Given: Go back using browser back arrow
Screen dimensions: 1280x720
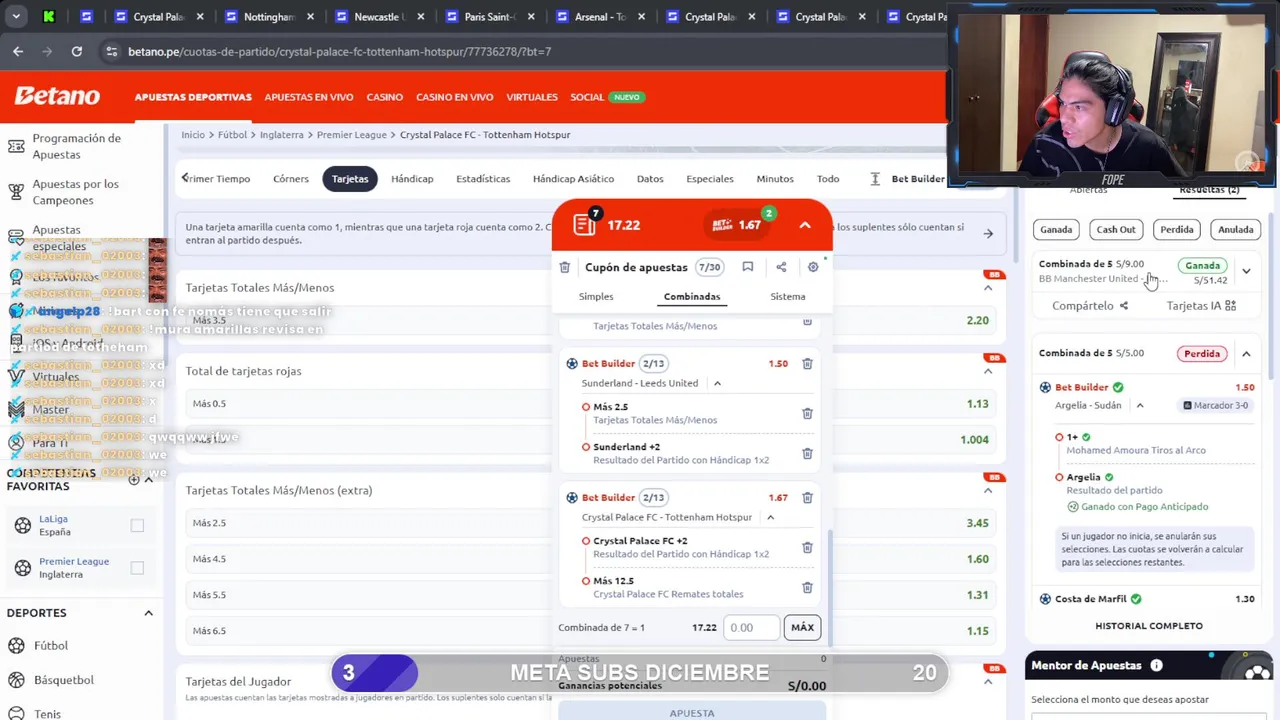Looking at the screenshot, I should (18, 51).
